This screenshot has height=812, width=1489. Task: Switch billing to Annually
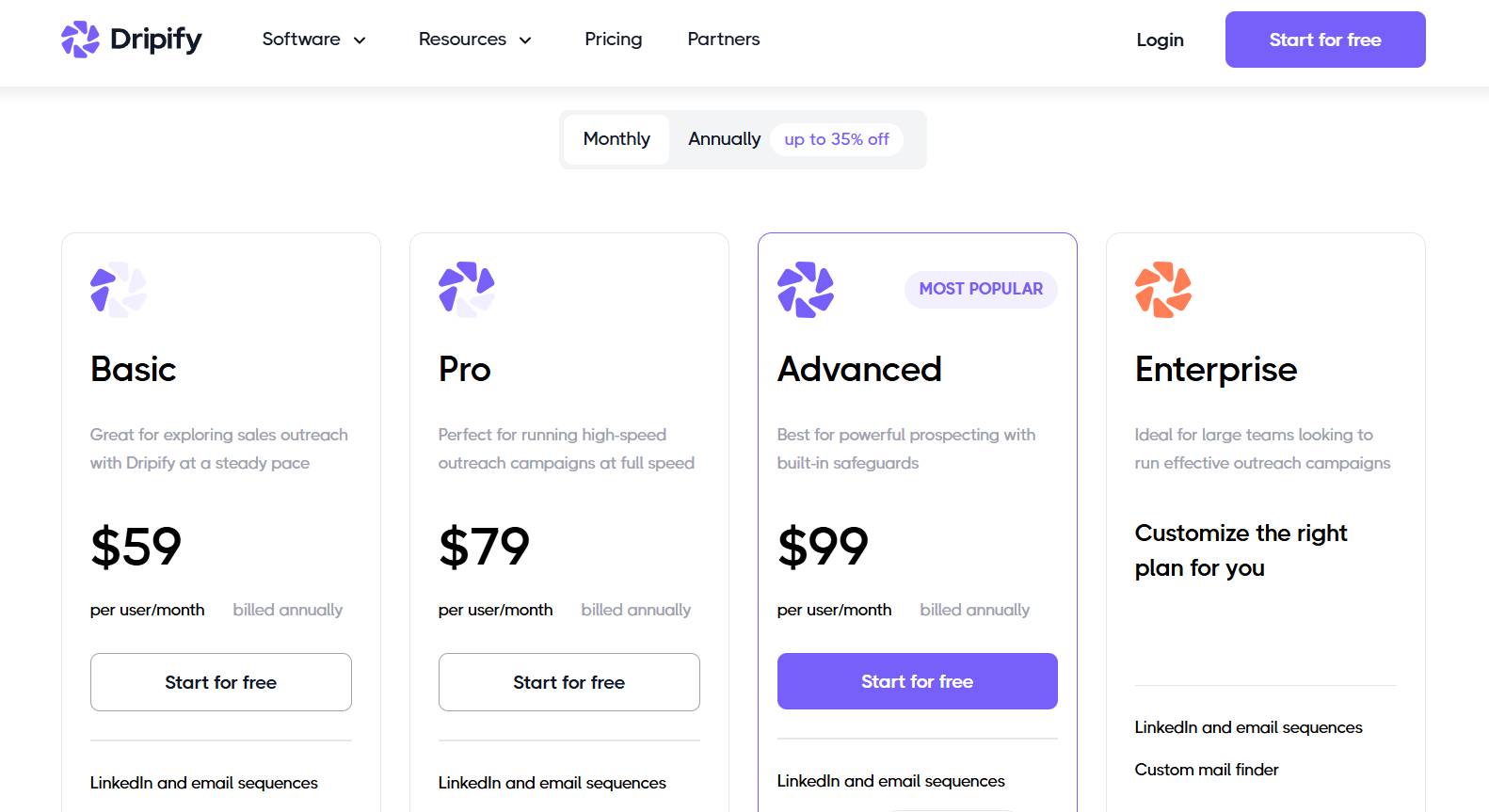724,138
